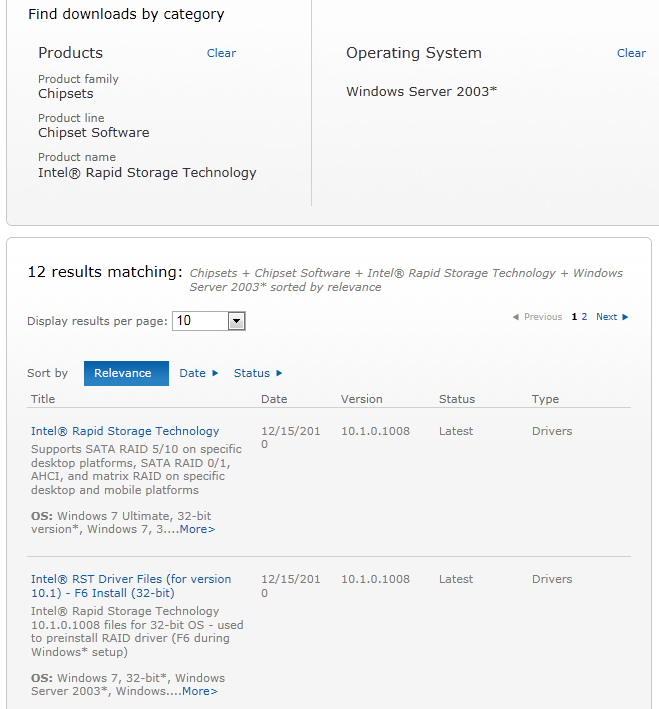659x709 pixels.
Task: Select Chipsets product family value
Action: pyautogui.click(x=66, y=94)
